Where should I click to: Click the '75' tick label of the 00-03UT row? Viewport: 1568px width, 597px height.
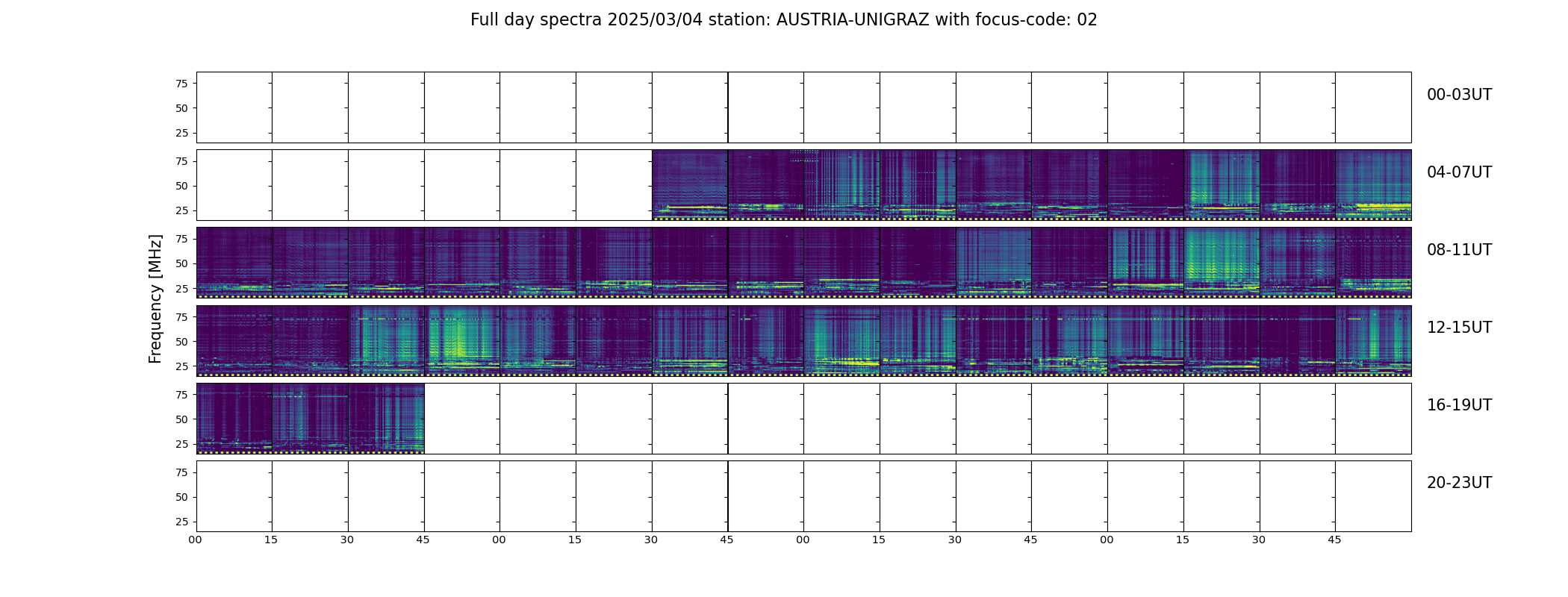click(x=181, y=84)
